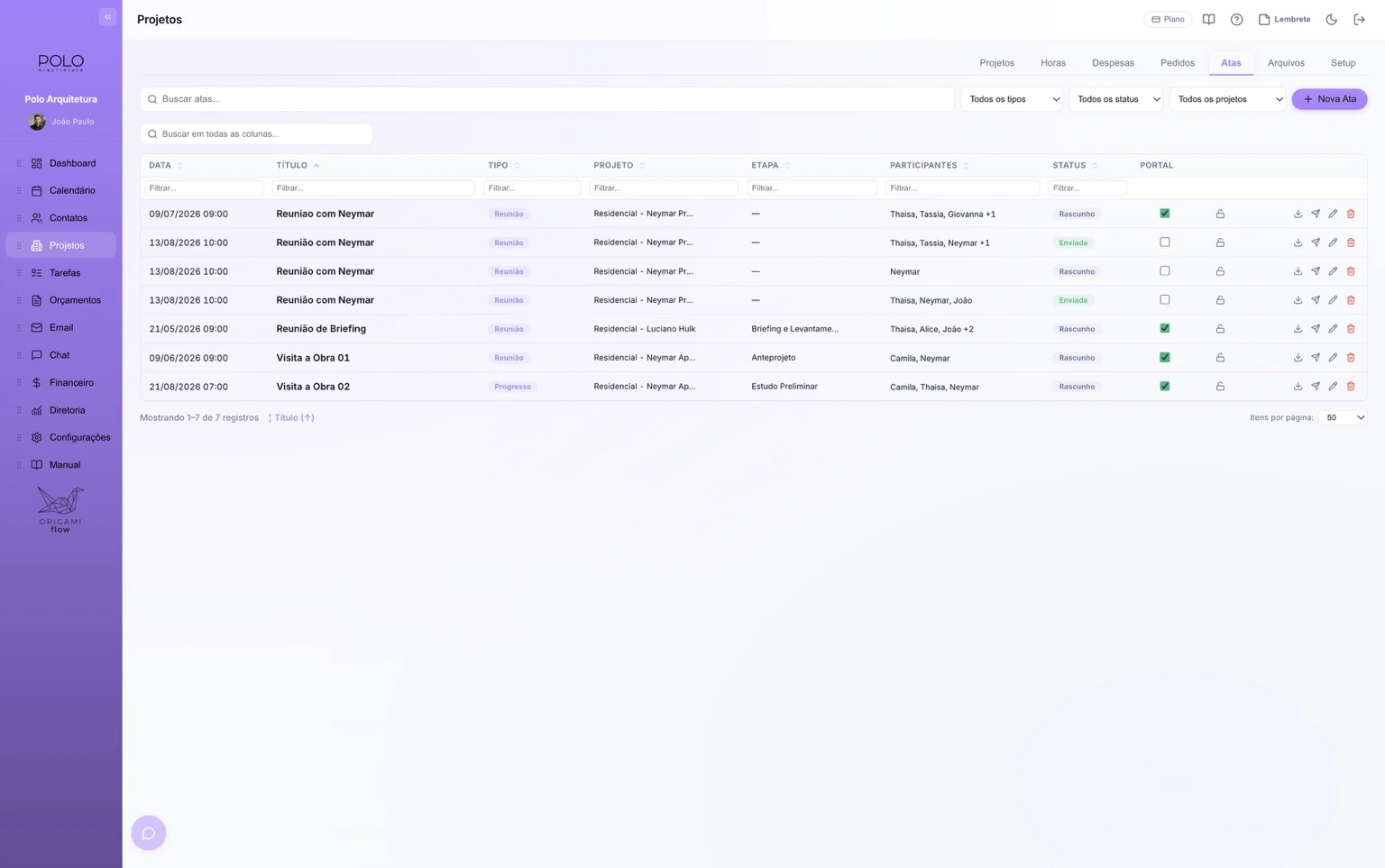Open the Todos os projetos dropdown
1385x868 pixels.
coord(1228,99)
